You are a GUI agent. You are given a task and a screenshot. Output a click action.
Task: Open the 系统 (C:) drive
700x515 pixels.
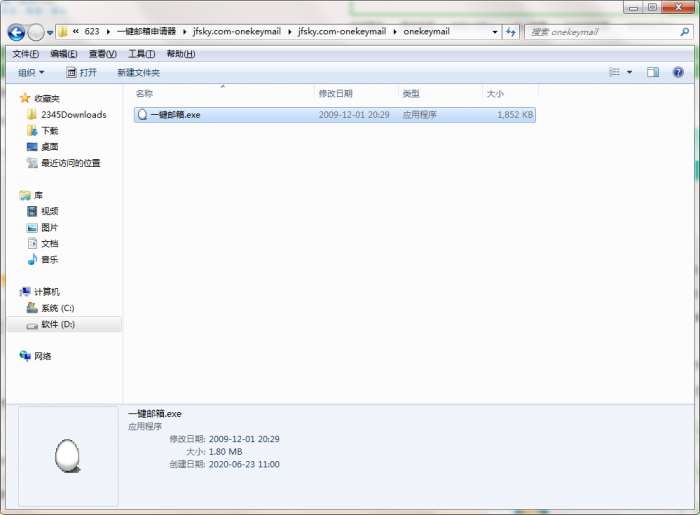(58, 308)
